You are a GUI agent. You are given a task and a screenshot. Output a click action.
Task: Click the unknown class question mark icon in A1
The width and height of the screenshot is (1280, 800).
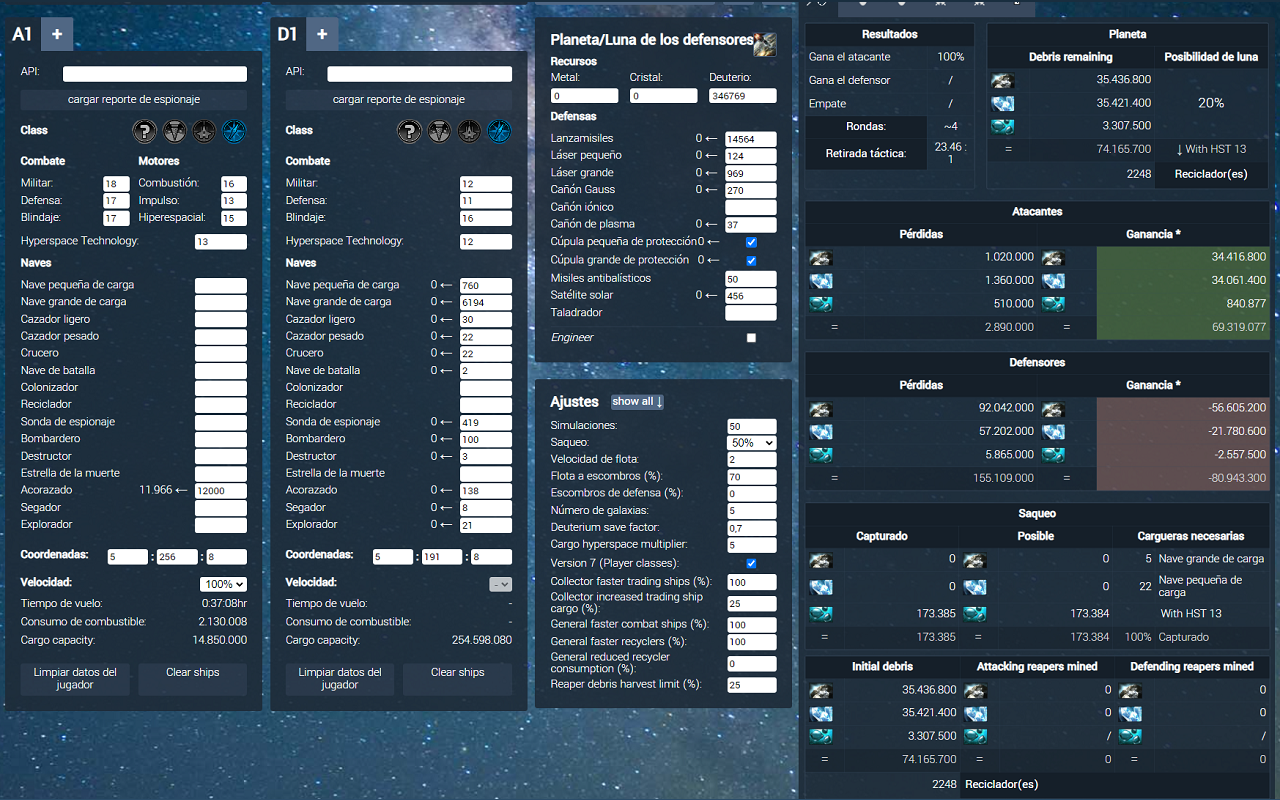coord(144,131)
